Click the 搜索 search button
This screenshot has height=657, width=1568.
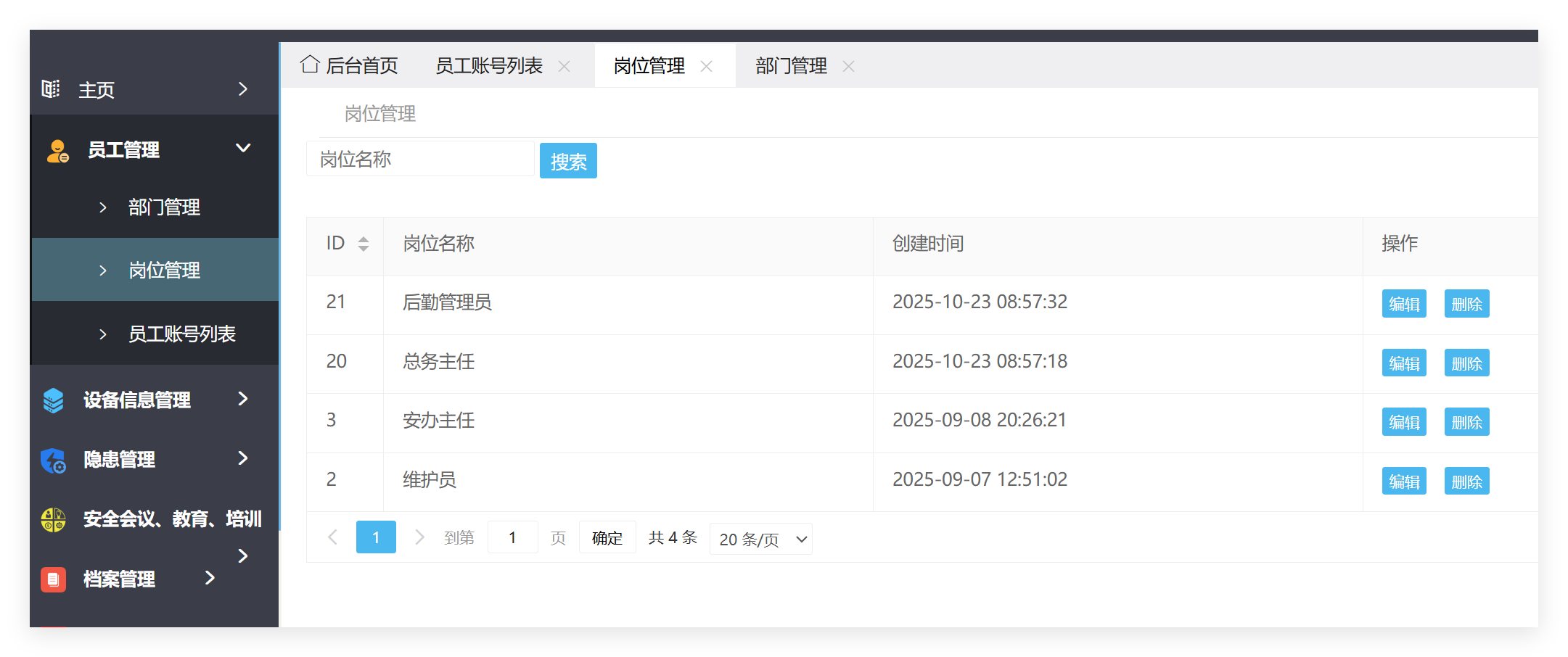tap(568, 160)
